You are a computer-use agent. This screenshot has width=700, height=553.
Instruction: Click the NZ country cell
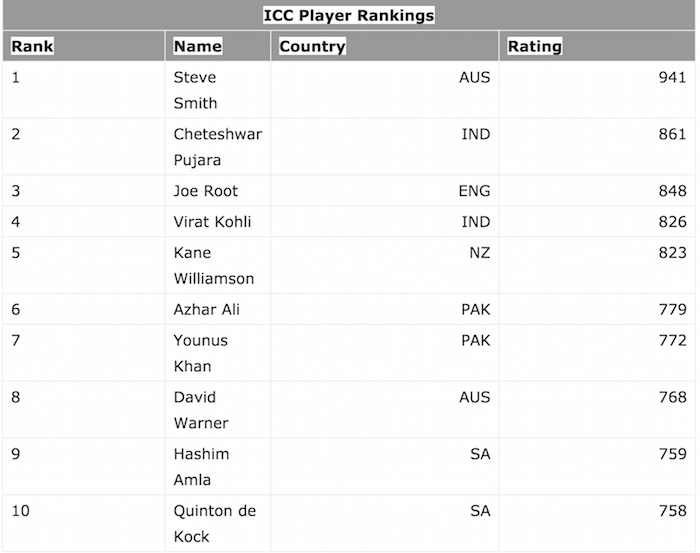coord(480,253)
